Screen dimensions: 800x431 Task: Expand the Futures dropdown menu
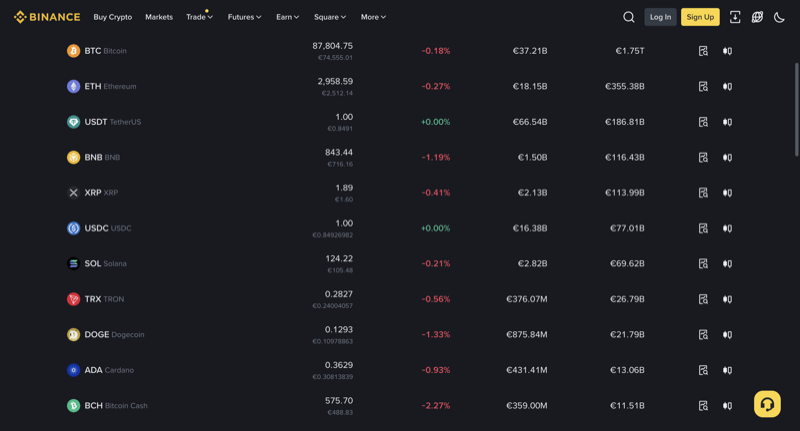244,17
